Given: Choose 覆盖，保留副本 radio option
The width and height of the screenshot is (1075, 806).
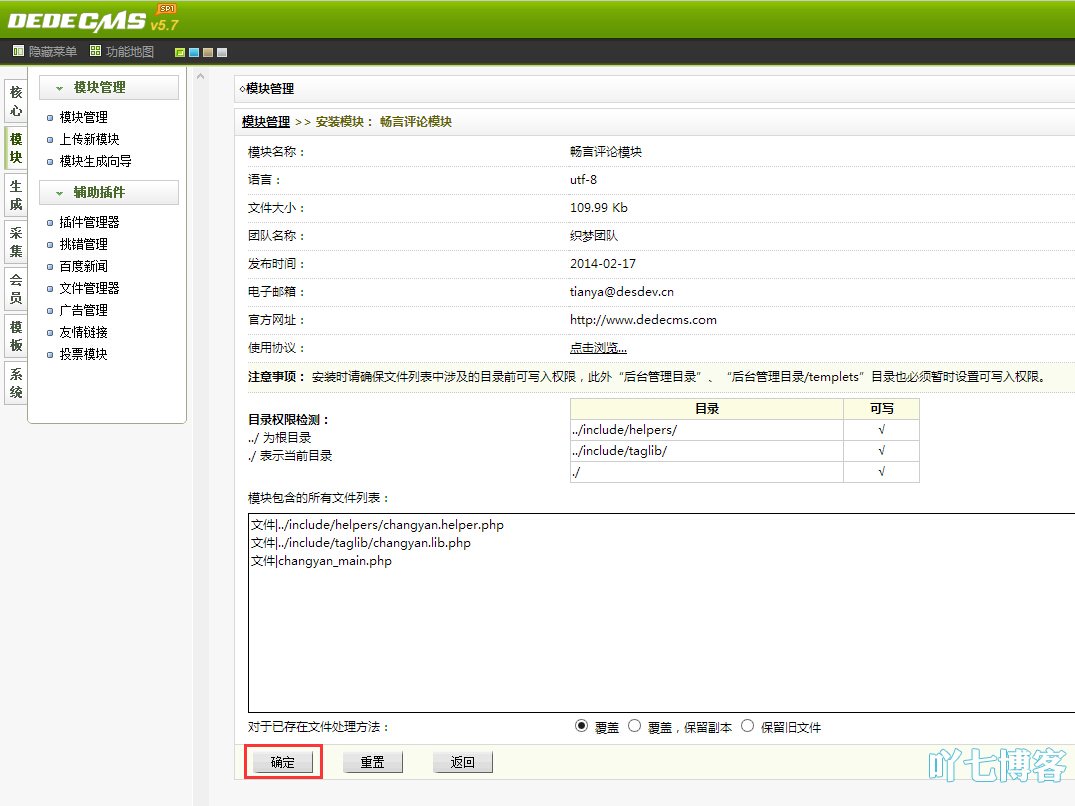Looking at the screenshot, I should pos(634,727).
